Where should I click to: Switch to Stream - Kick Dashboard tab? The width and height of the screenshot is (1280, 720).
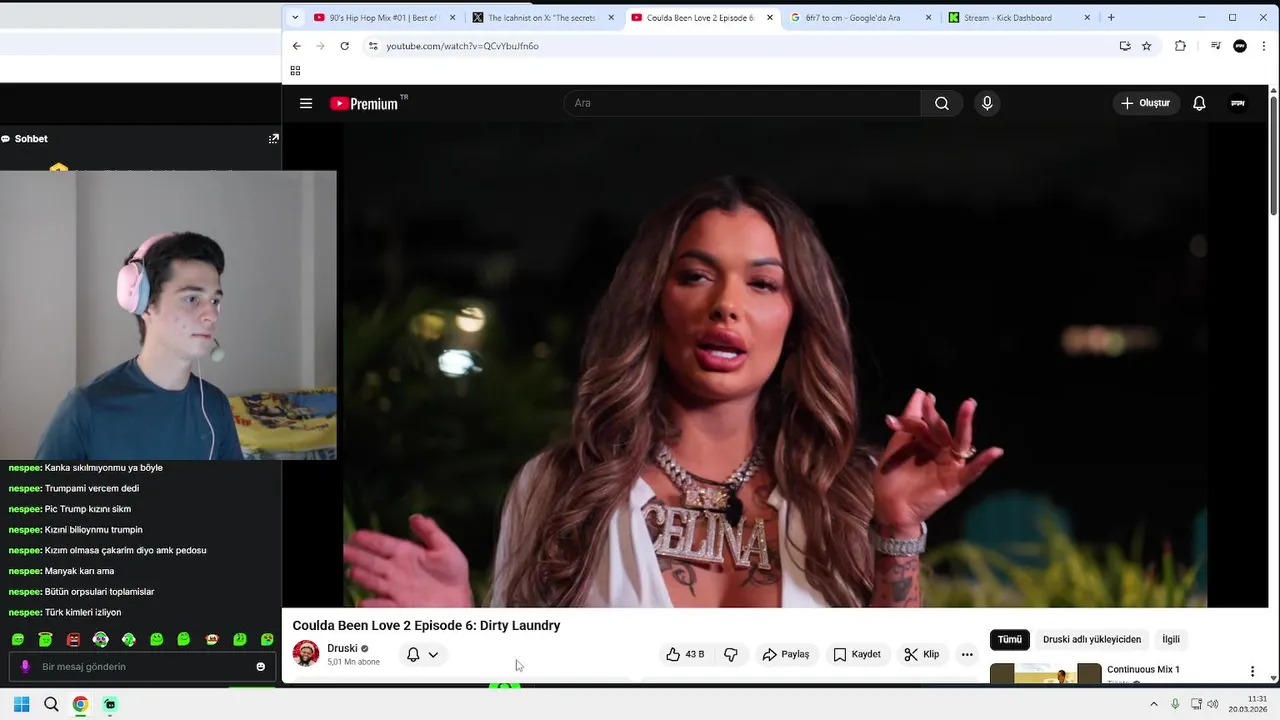tap(1020, 17)
